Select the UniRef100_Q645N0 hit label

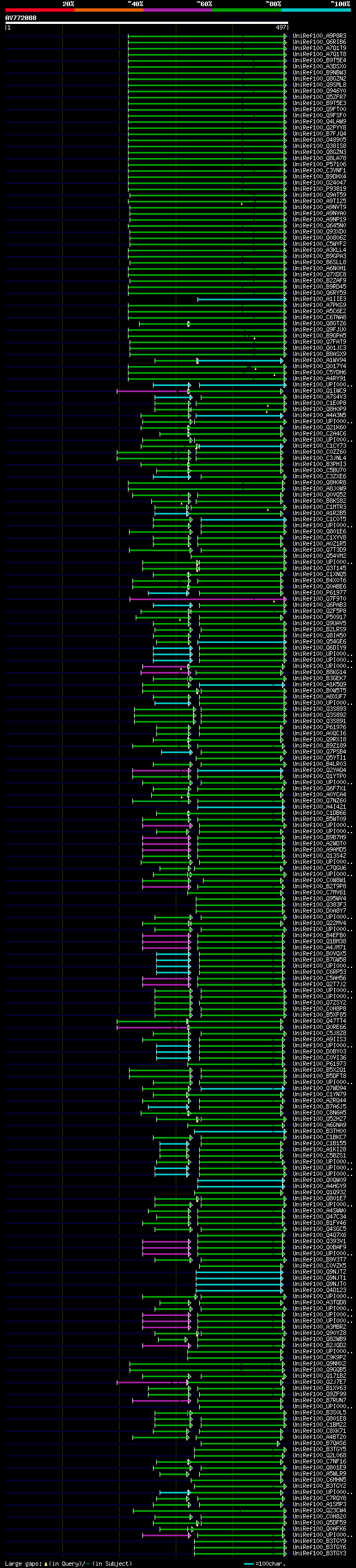tap(319, 225)
